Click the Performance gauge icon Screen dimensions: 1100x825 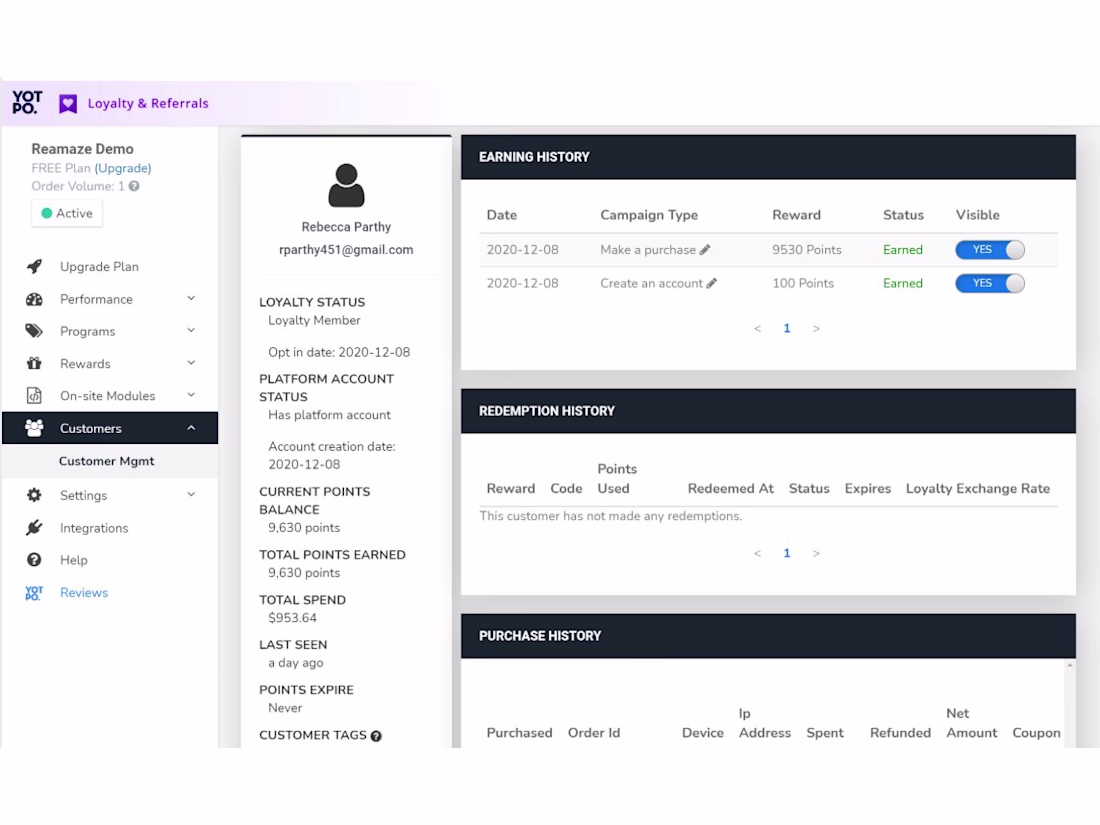coord(34,299)
